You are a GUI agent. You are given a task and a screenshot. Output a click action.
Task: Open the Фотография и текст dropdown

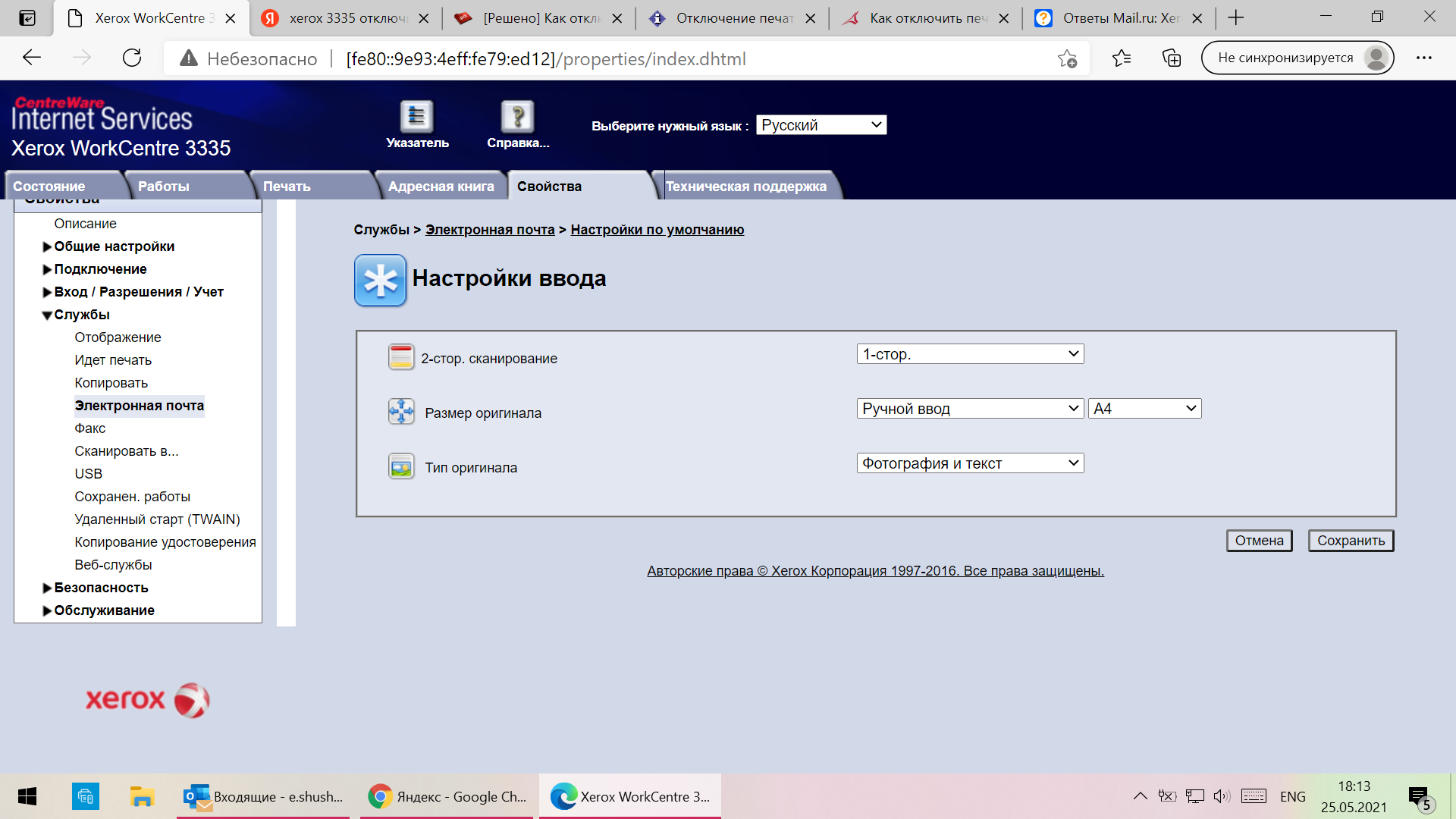coord(970,463)
